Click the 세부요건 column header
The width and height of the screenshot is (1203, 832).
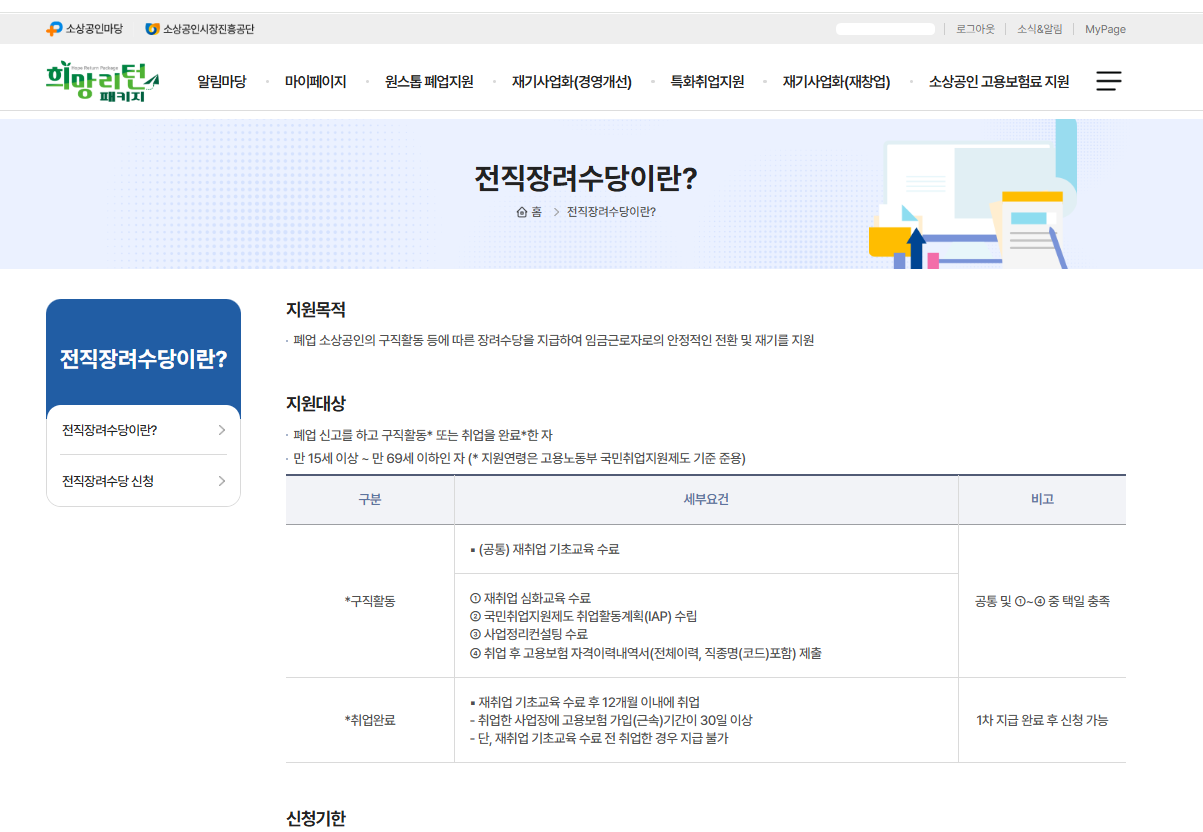[706, 500]
